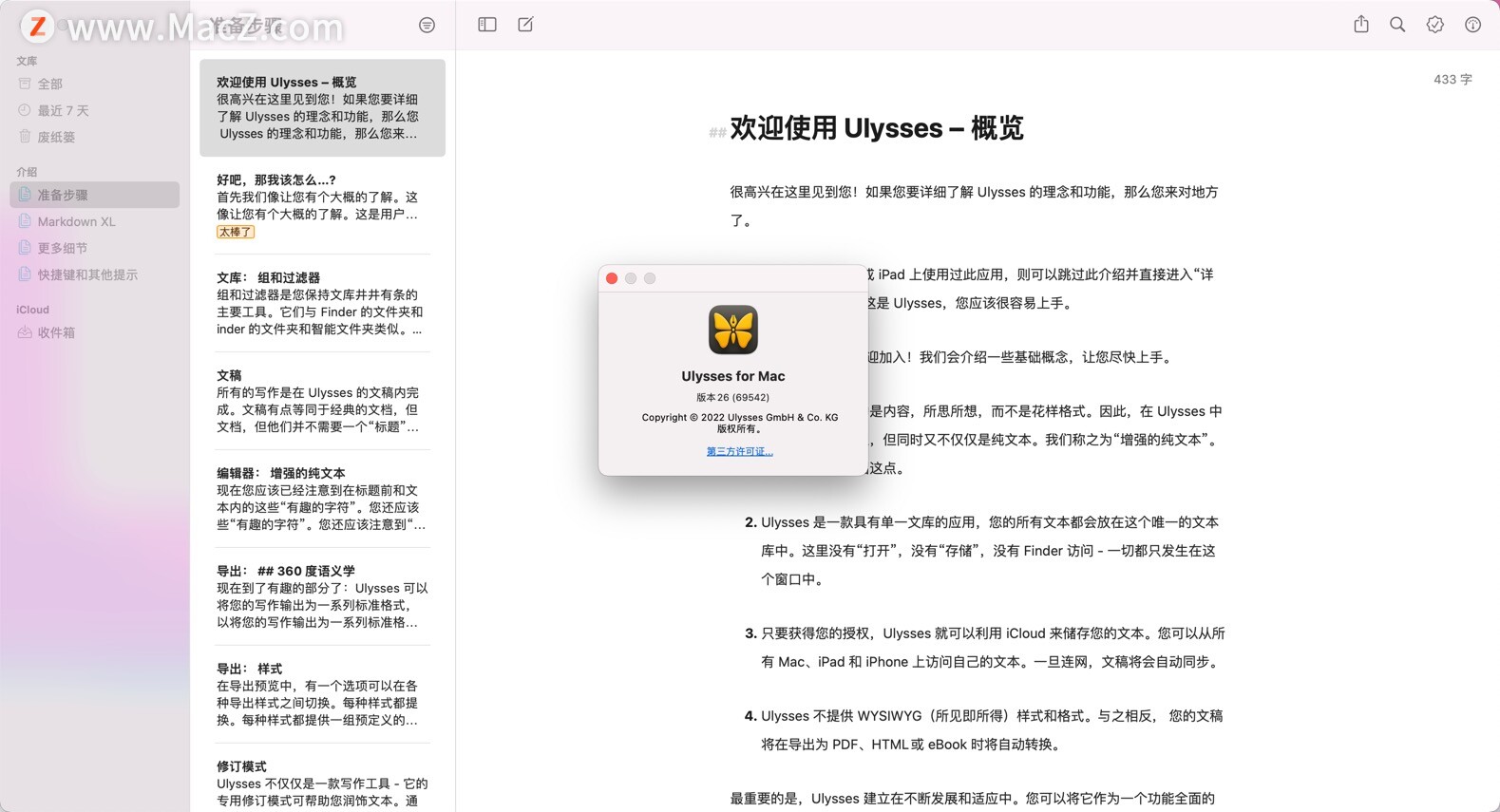The width and height of the screenshot is (1500, 812).
Task: Click the Markdown XL group icon
Action: 25,221
